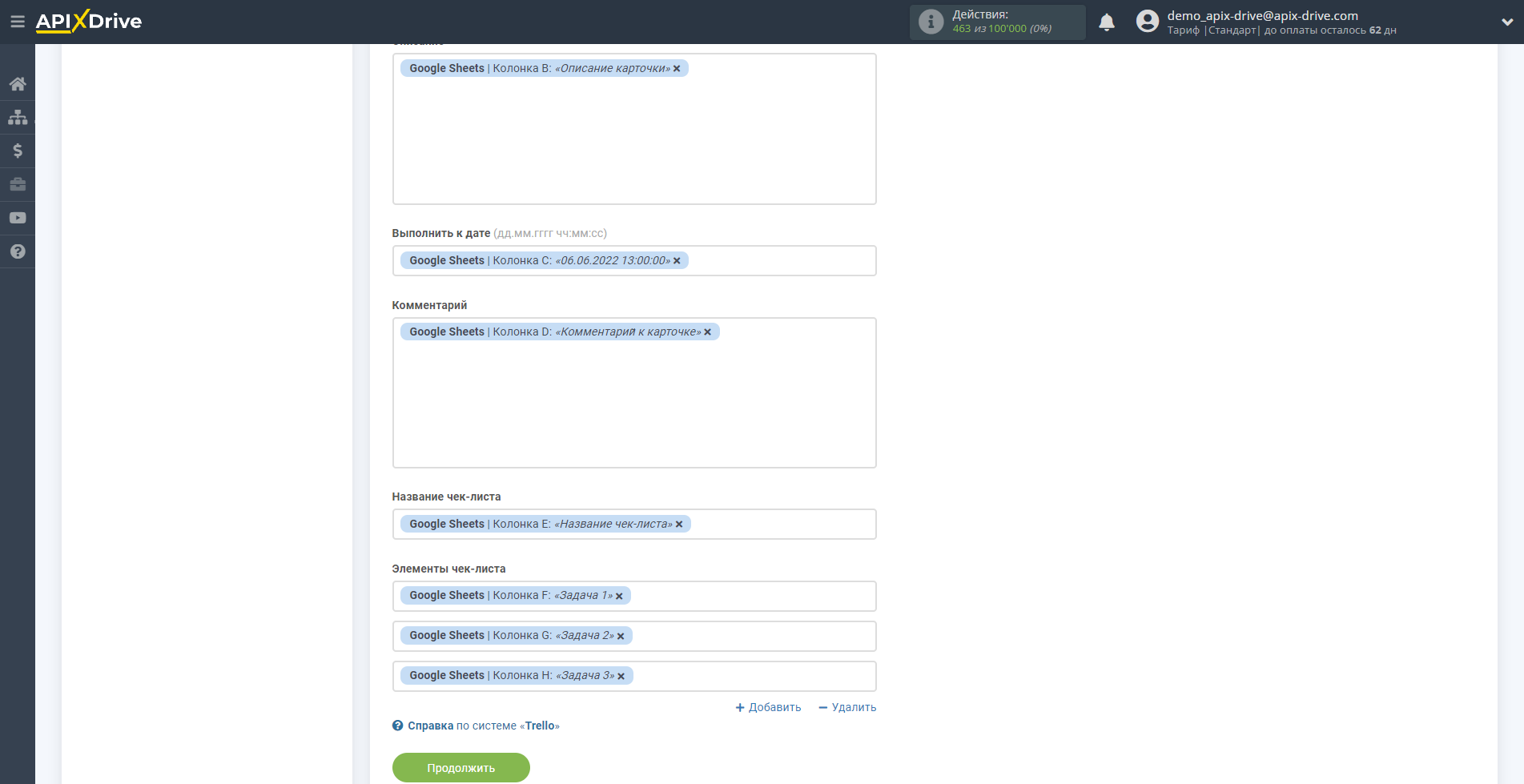The width and height of the screenshot is (1524, 784).
Task: Click the ApiX-Drive logo
Action: 89,22
